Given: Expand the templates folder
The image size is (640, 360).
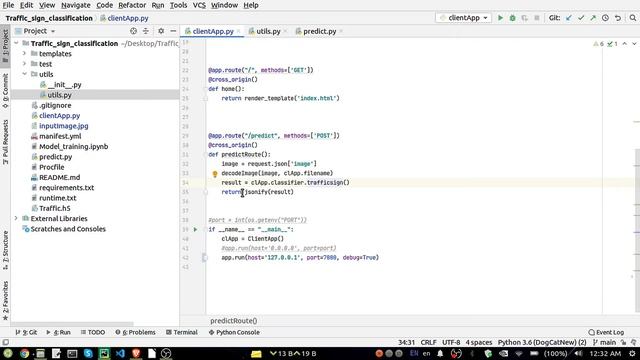Looking at the screenshot, I should click(24, 53).
